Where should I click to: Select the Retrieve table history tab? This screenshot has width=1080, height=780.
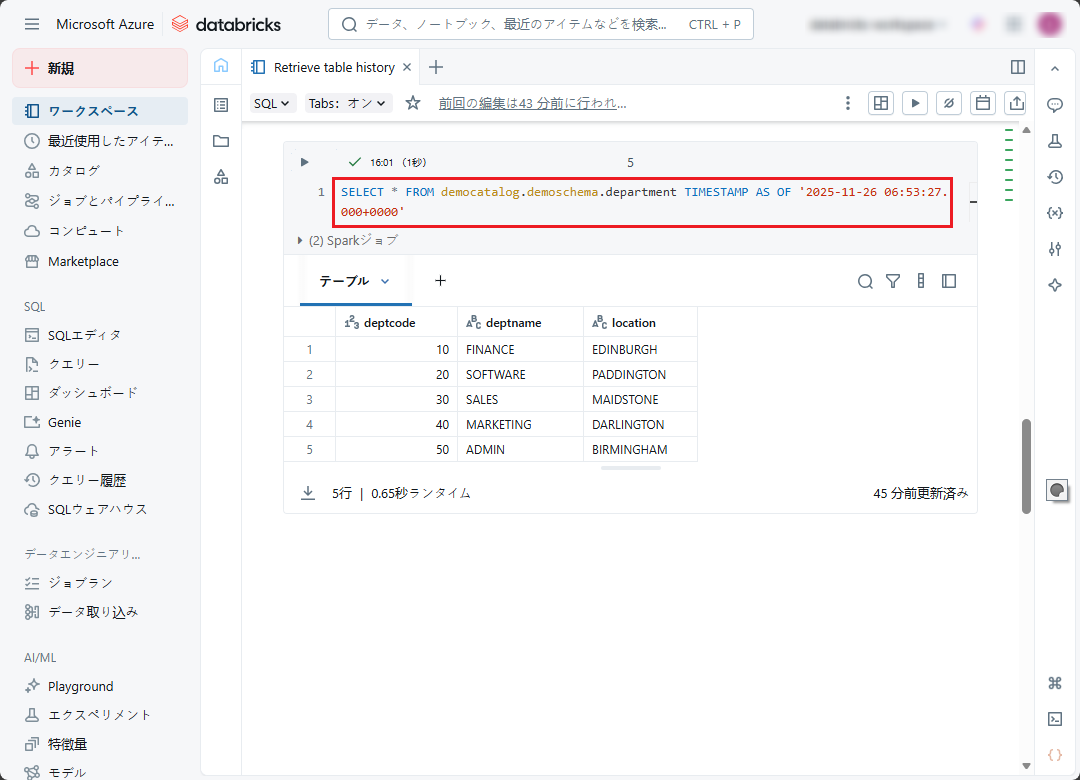click(334, 67)
